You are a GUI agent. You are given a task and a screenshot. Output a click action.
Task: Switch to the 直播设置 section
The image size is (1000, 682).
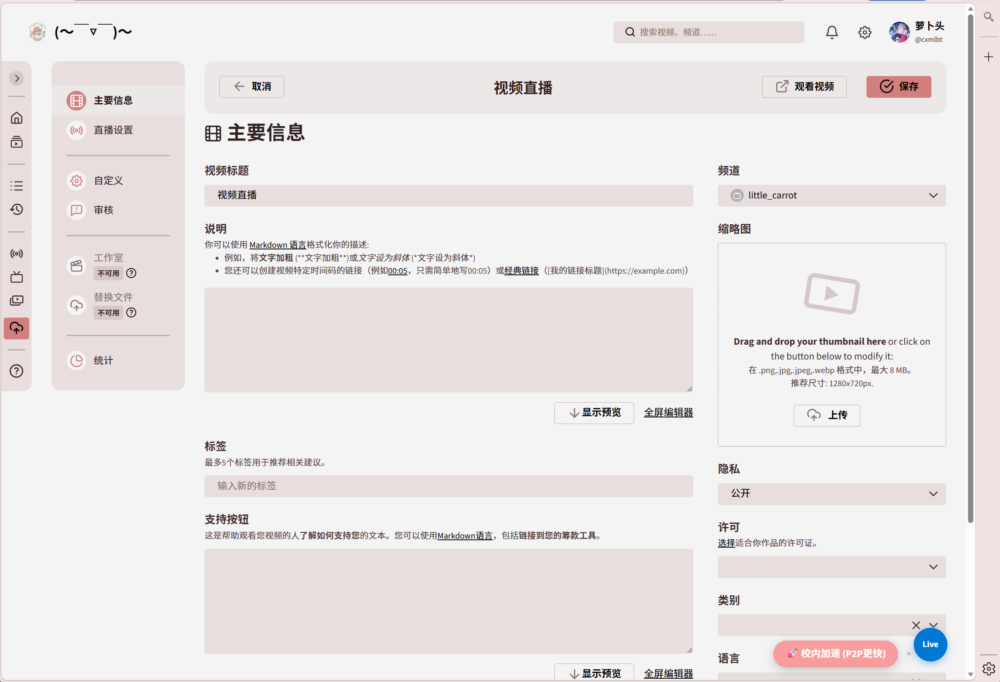[x=113, y=130]
